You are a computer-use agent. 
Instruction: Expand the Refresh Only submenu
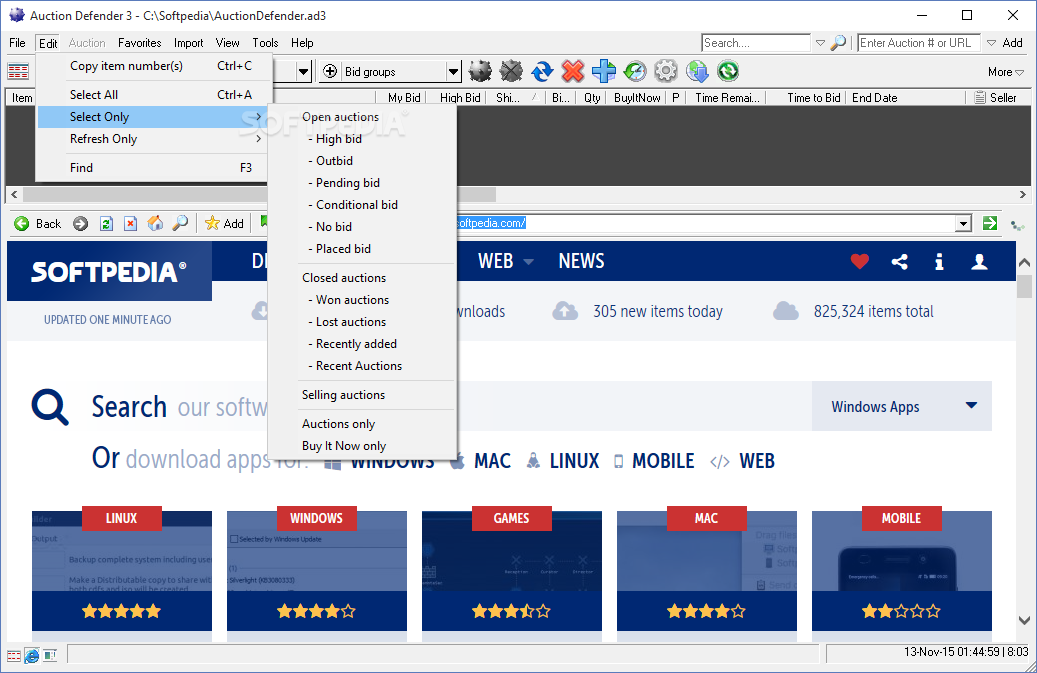(x=153, y=139)
